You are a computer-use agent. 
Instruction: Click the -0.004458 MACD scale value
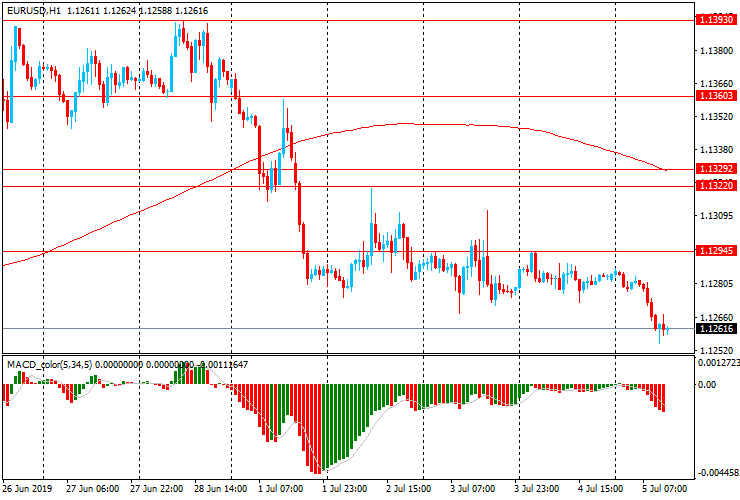[719, 473]
